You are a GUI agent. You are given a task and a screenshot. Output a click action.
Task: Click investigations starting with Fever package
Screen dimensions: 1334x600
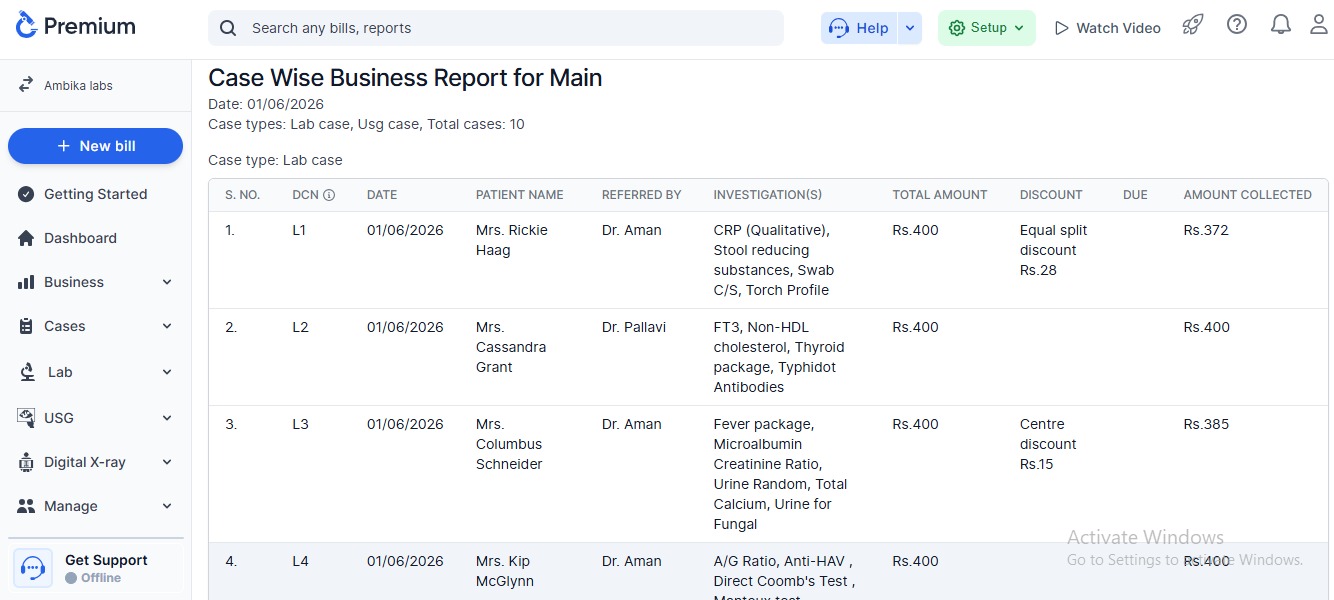tap(780, 474)
